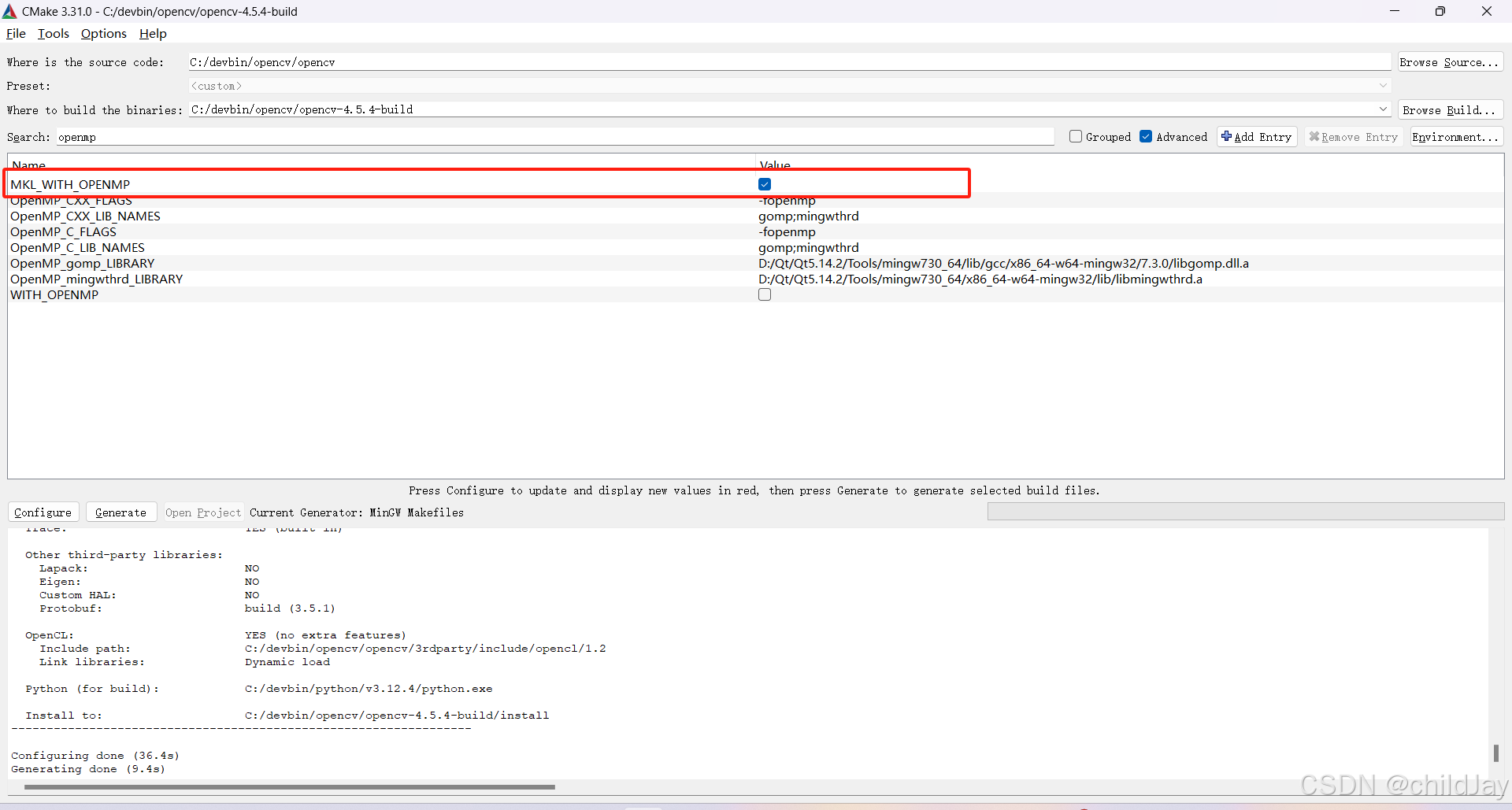Check the WITH_OPENMP value checkbox
The image size is (1512, 810).
(765, 294)
